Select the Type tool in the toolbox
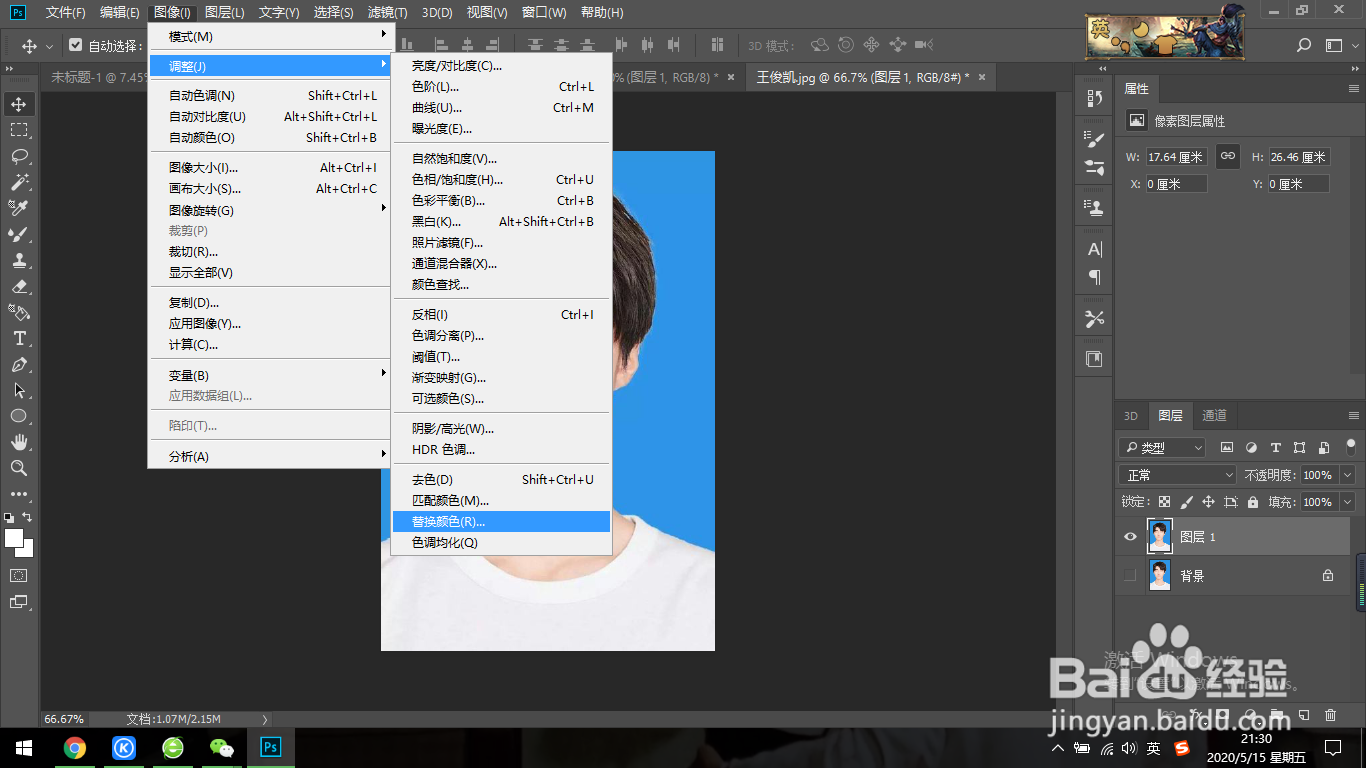 tap(19, 338)
